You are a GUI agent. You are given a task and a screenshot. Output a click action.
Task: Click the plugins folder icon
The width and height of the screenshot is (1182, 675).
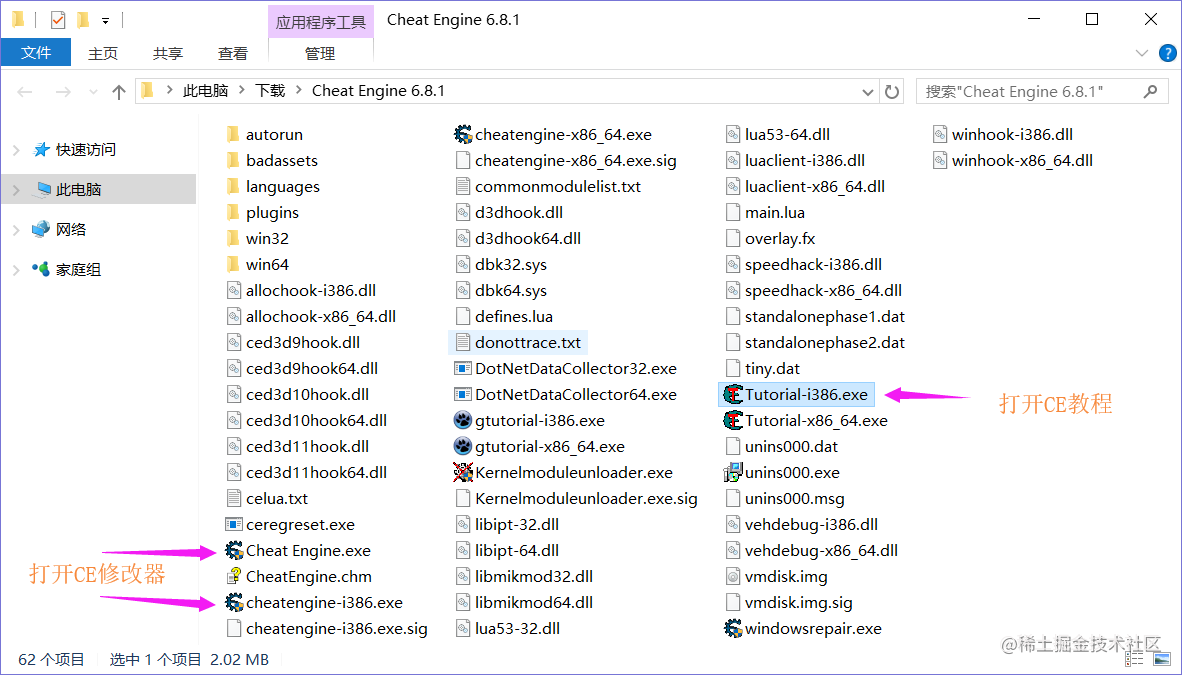point(233,213)
